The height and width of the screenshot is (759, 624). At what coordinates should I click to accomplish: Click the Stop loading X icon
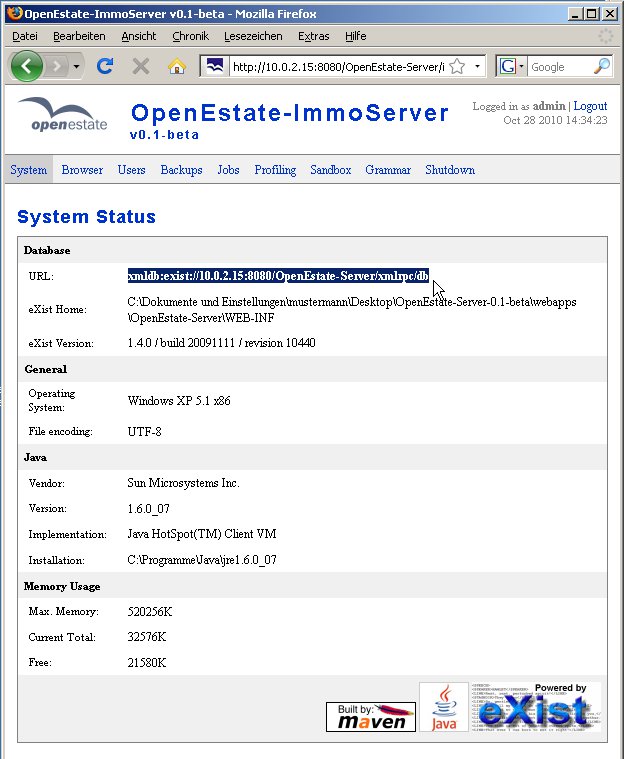(141, 67)
